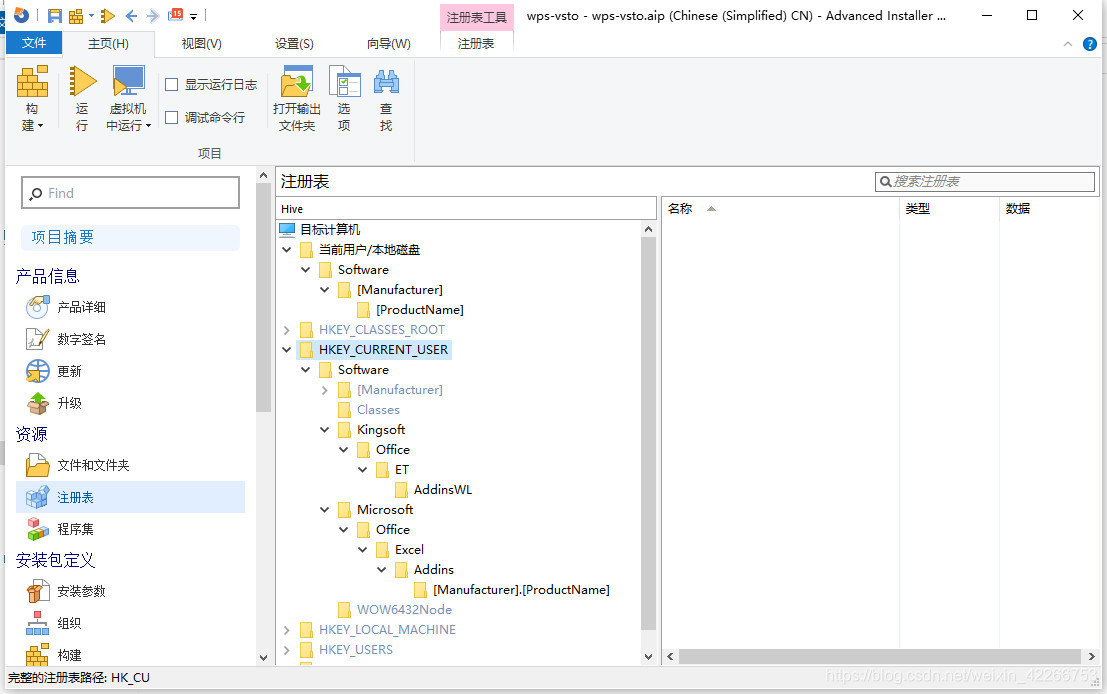Image resolution: width=1107 pixels, height=694 pixels.
Task: Switch to View (视图) ribbon tab
Action: click(x=201, y=44)
